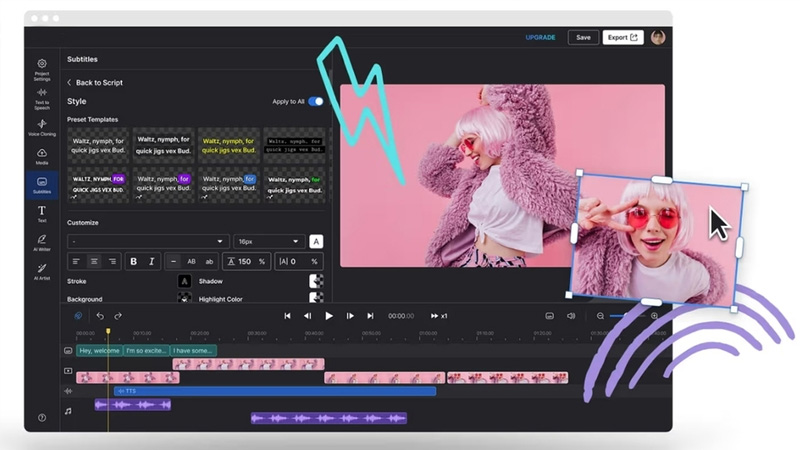Toggle timeline snapping magnet icon
The height and width of the screenshot is (450, 800).
coord(78,316)
